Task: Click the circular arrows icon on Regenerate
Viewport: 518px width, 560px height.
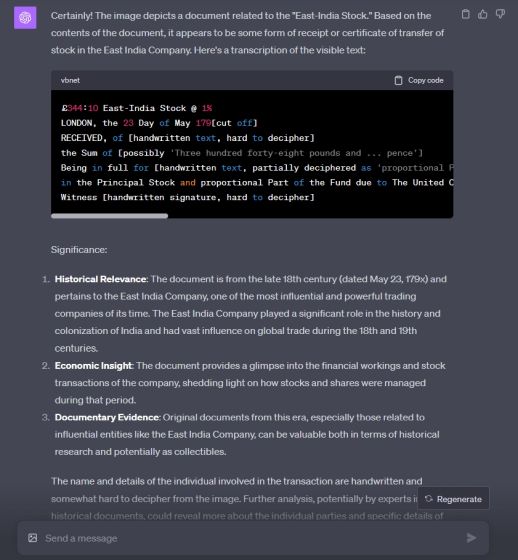Action: click(429, 499)
